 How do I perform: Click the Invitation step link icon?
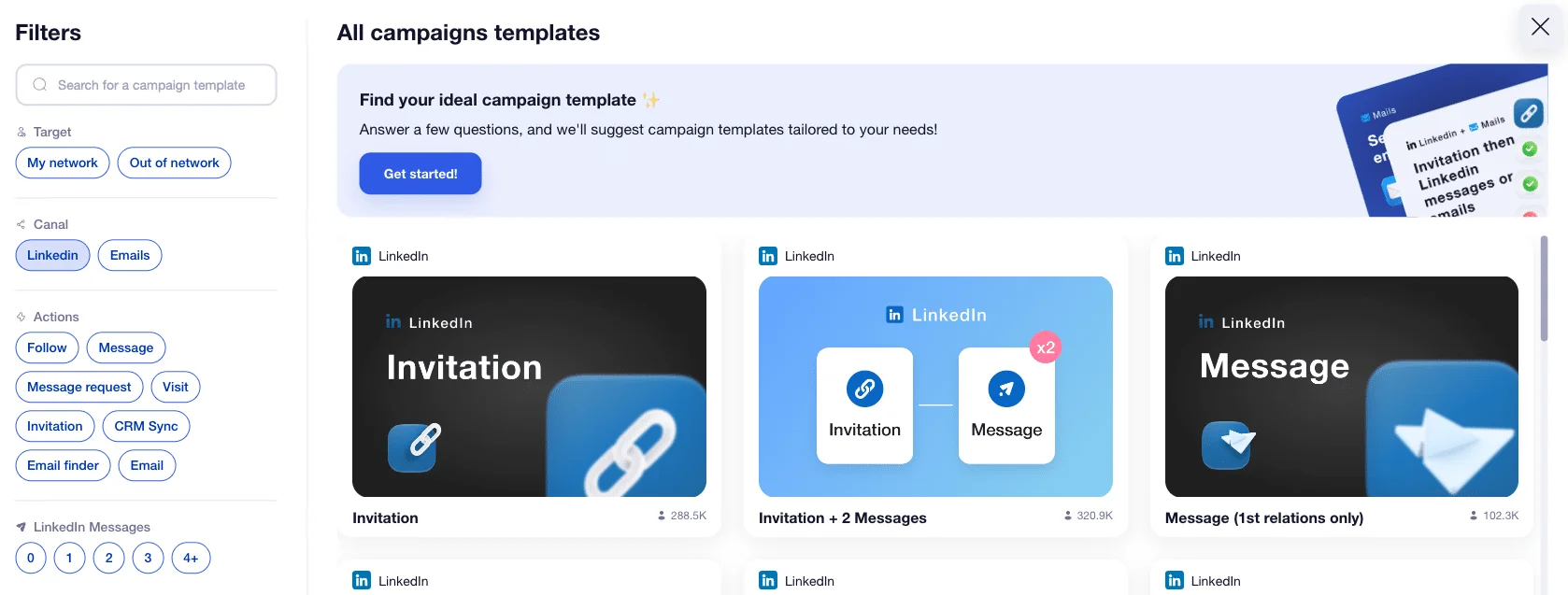click(864, 389)
